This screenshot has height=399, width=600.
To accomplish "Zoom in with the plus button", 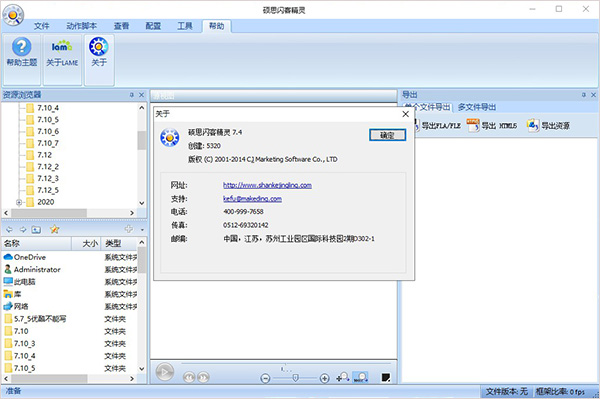I will click(x=324, y=378).
